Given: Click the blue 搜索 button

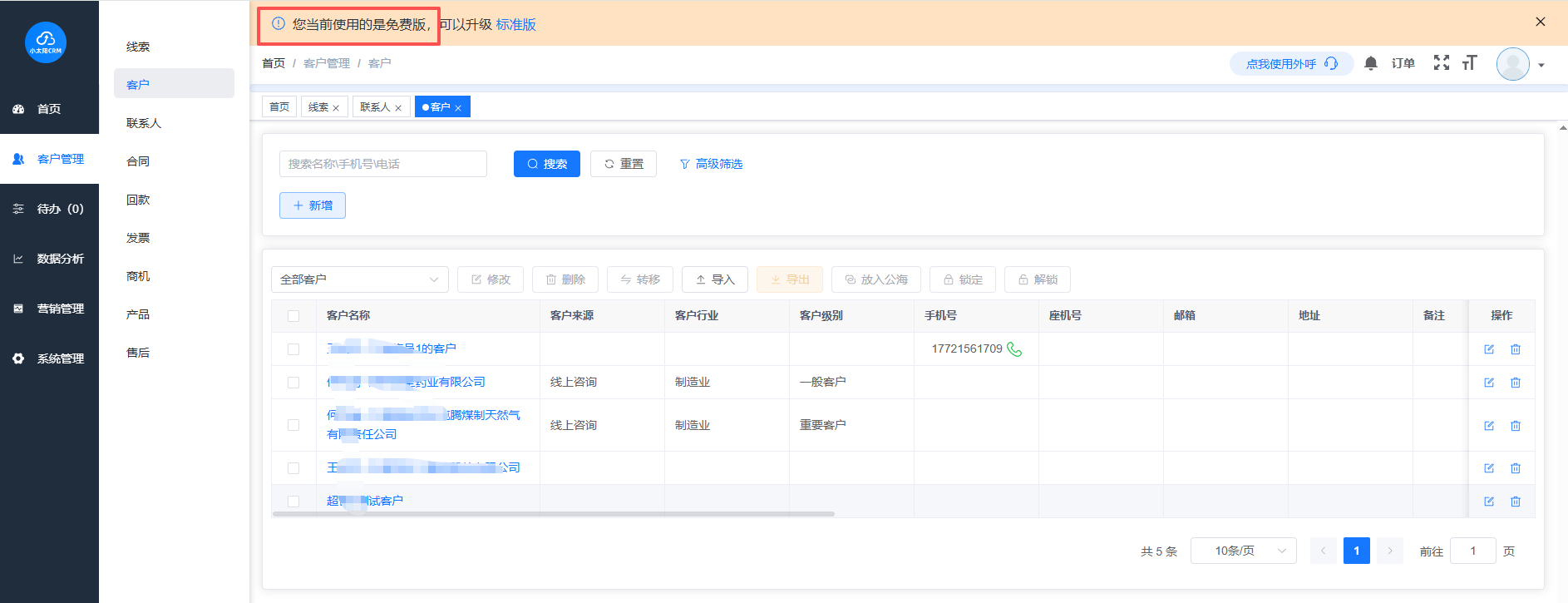Looking at the screenshot, I should 546,164.
